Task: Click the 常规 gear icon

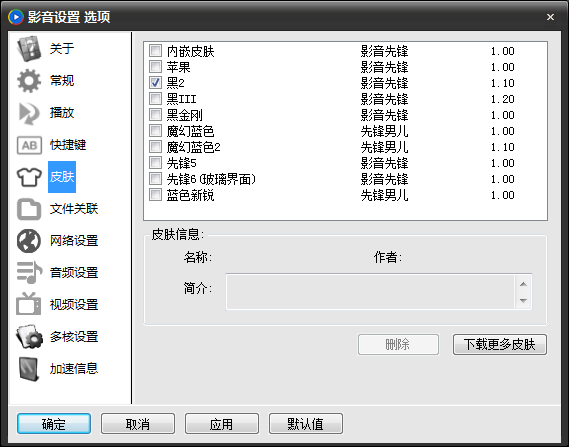Action: click(29, 81)
